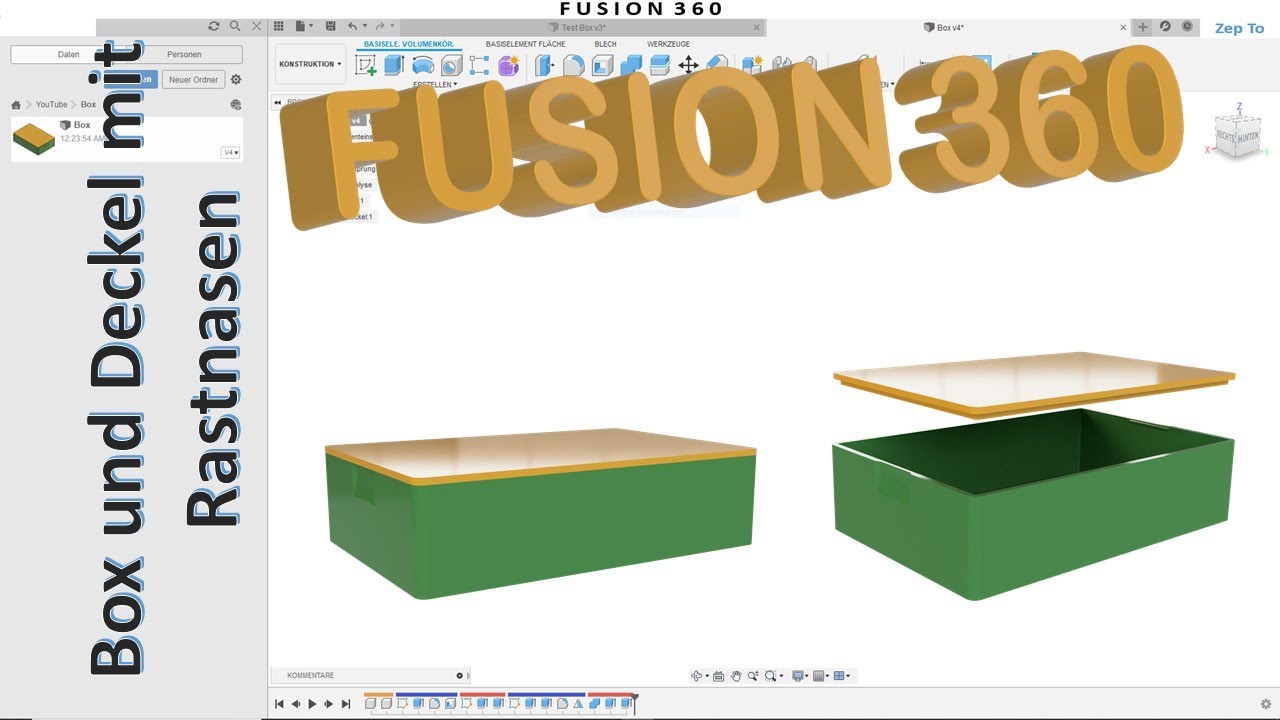Close the data panel

257,26
